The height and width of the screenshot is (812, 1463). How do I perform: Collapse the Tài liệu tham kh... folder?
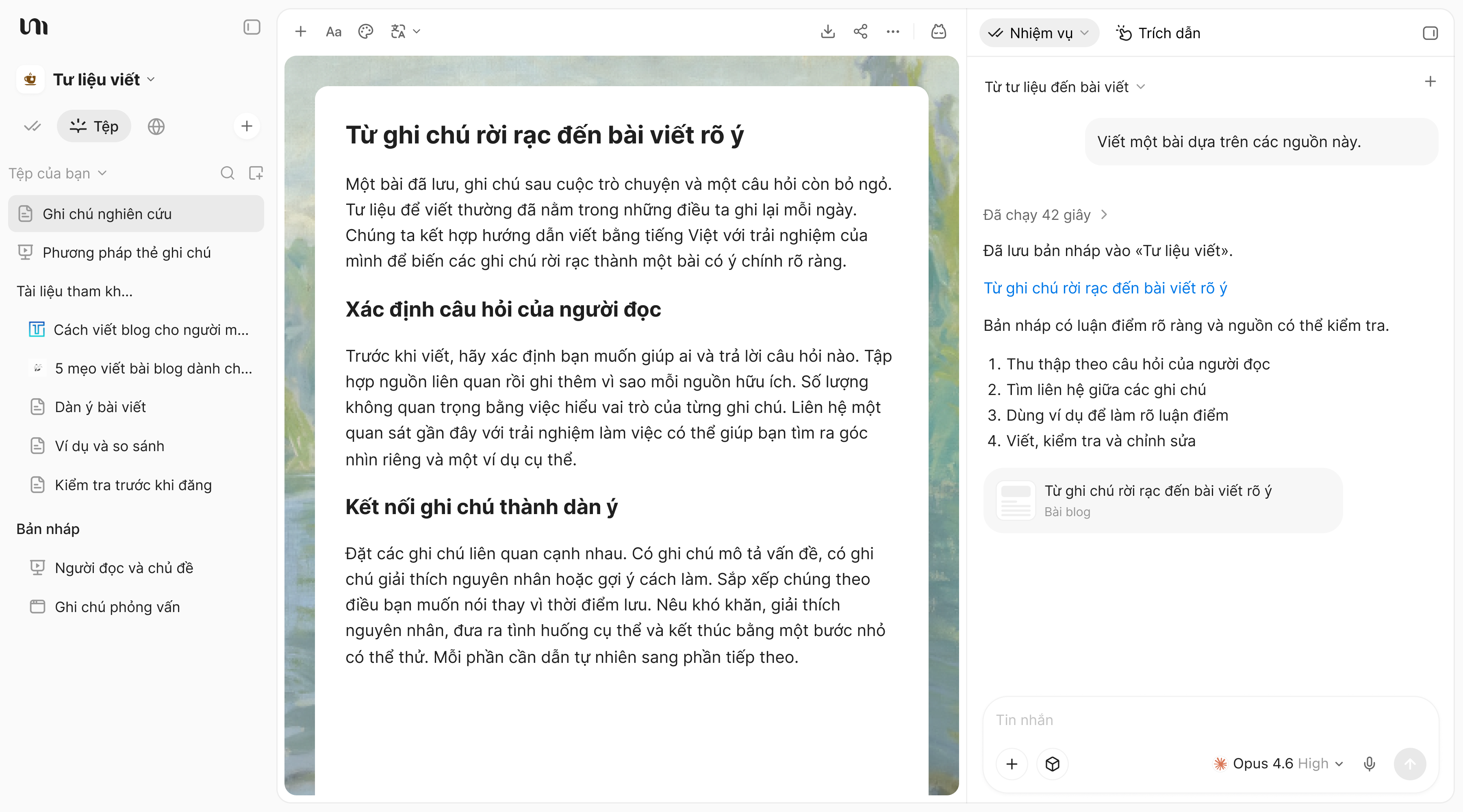pyautogui.click(x=74, y=291)
